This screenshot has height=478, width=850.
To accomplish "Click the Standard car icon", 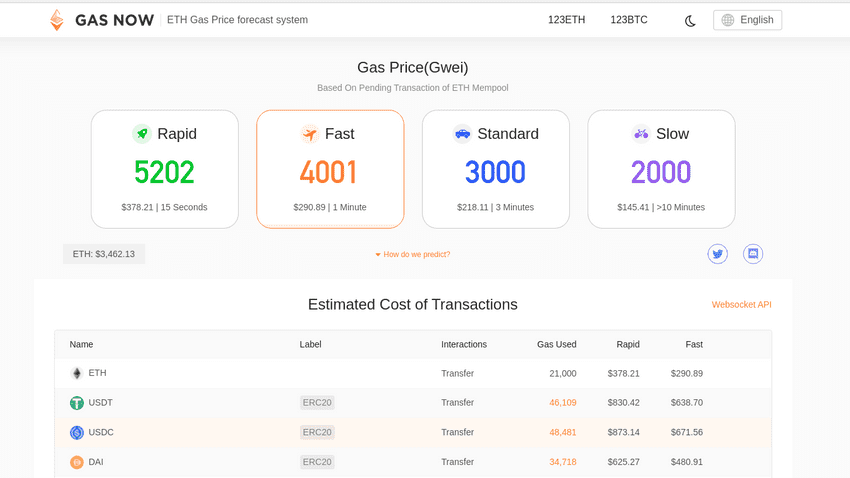I will click(x=462, y=133).
